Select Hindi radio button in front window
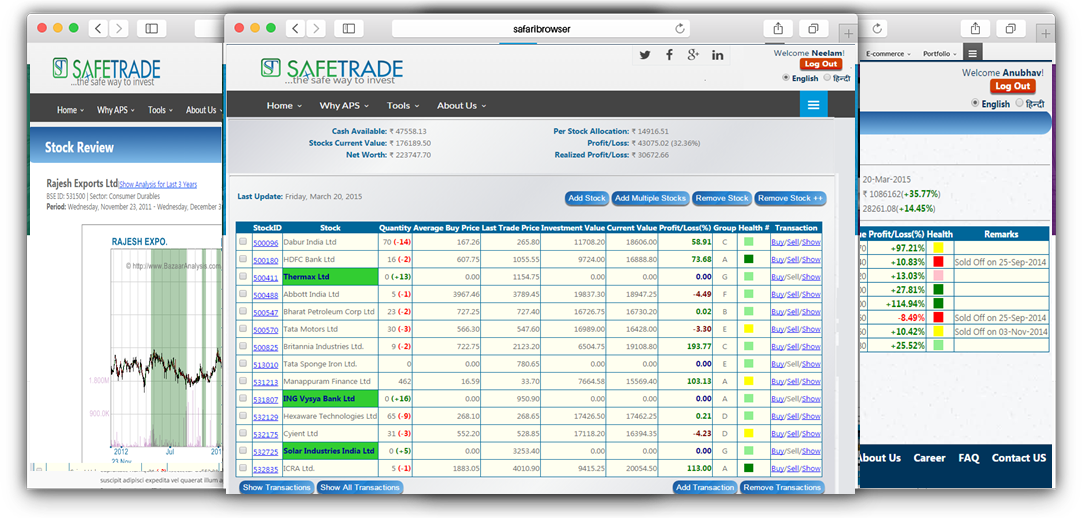Image resolution: width=1082 pixels, height=518 pixels. coord(827,78)
